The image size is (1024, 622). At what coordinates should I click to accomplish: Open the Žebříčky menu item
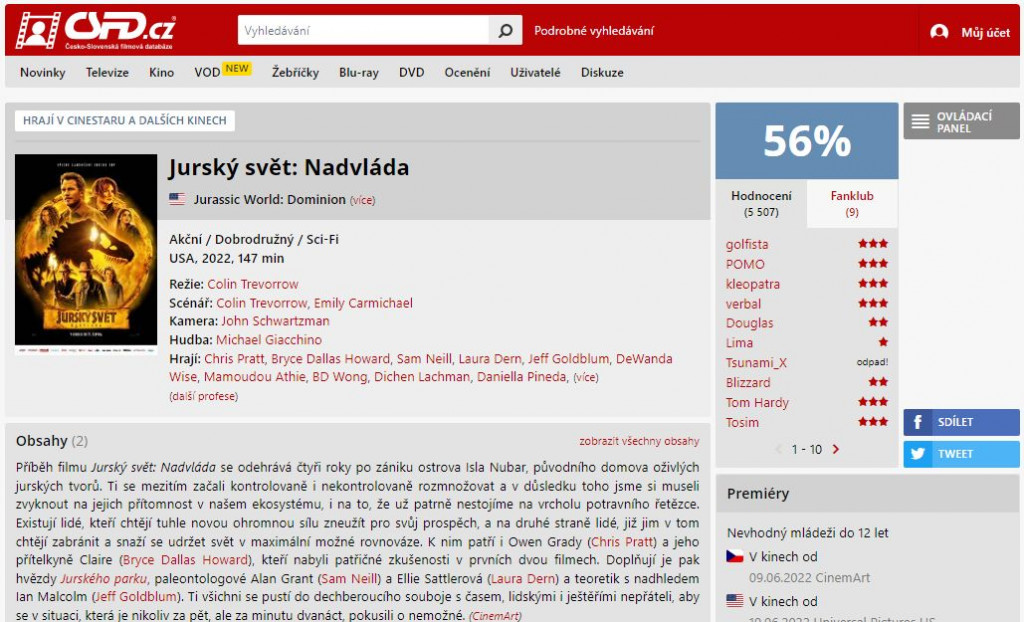(295, 73)
